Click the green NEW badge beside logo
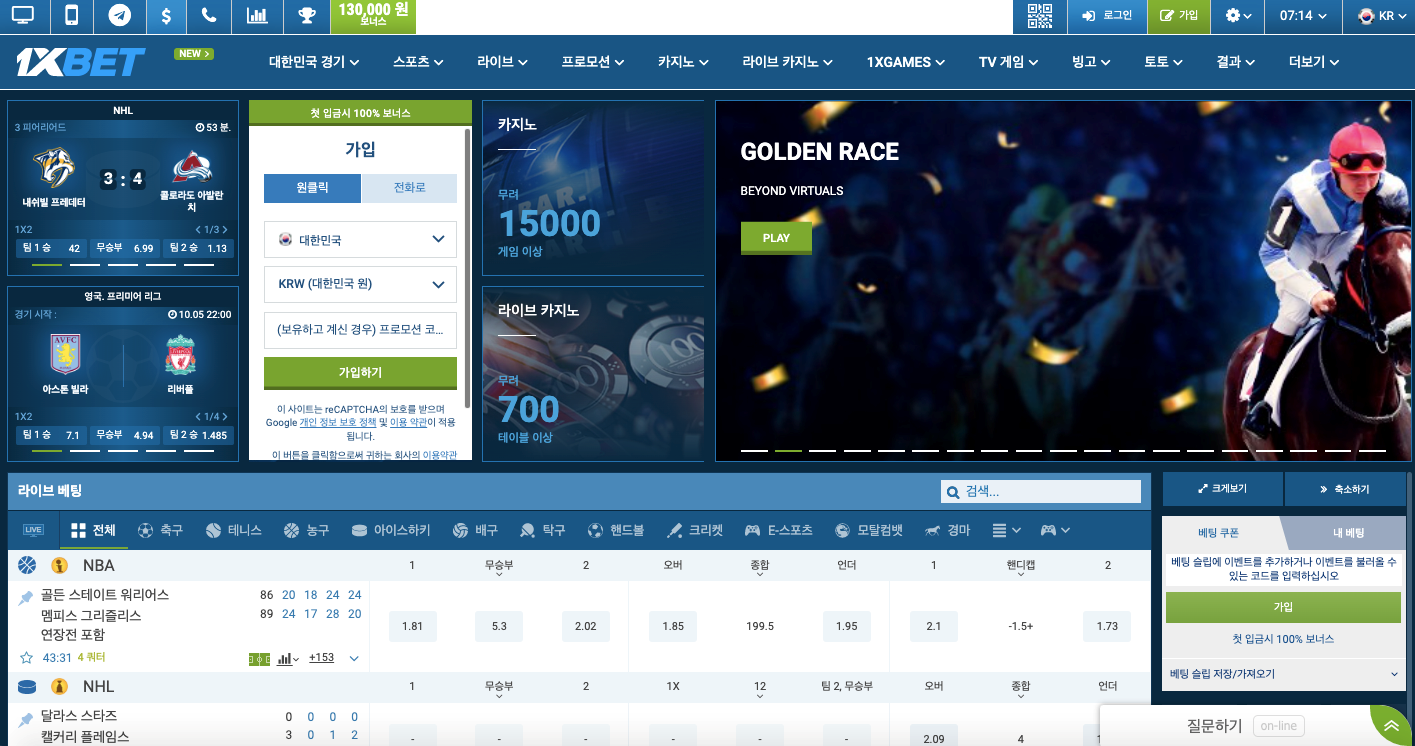This screenshot has height=746, width=1415. pos(193,54)
